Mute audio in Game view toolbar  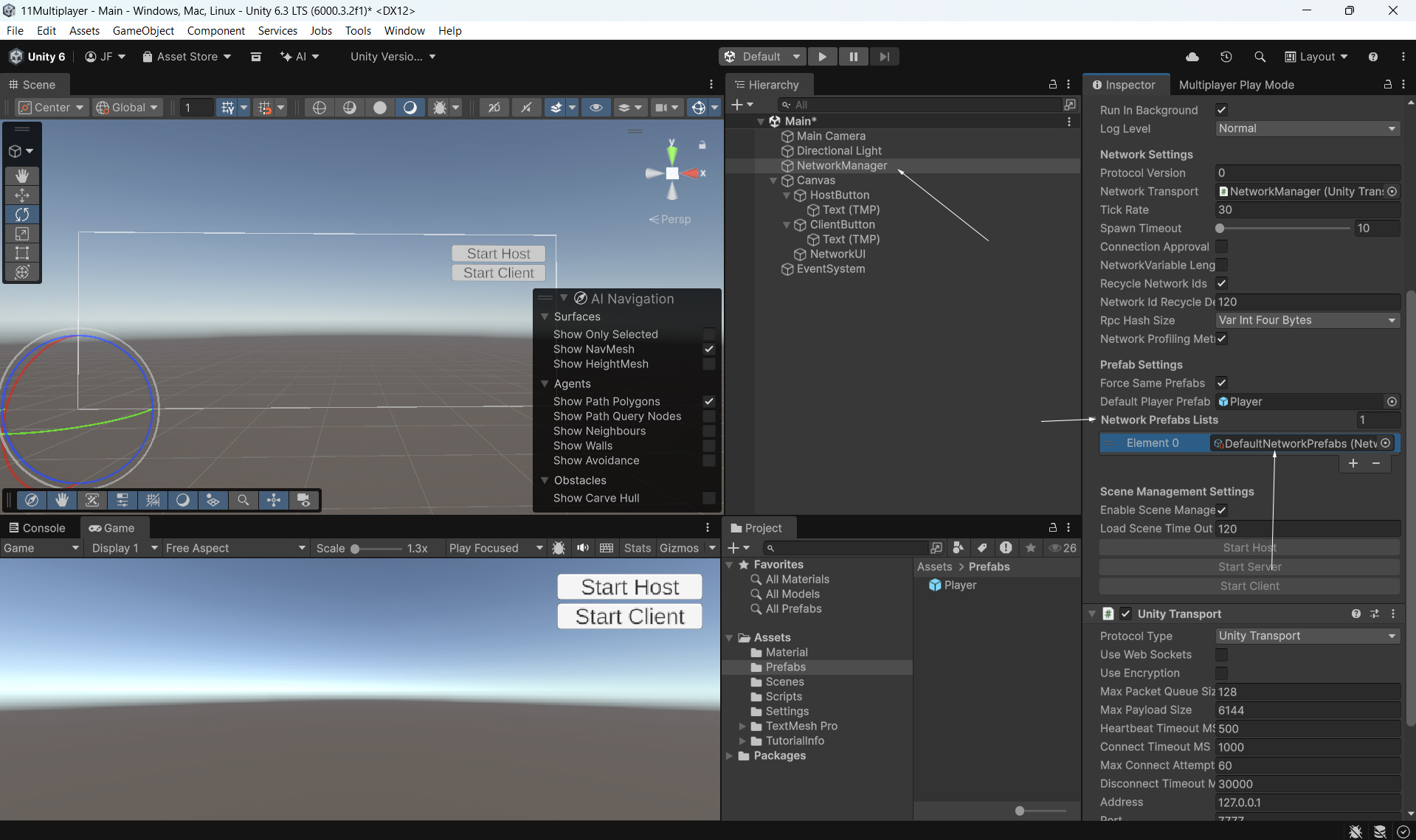click(582, 548)
